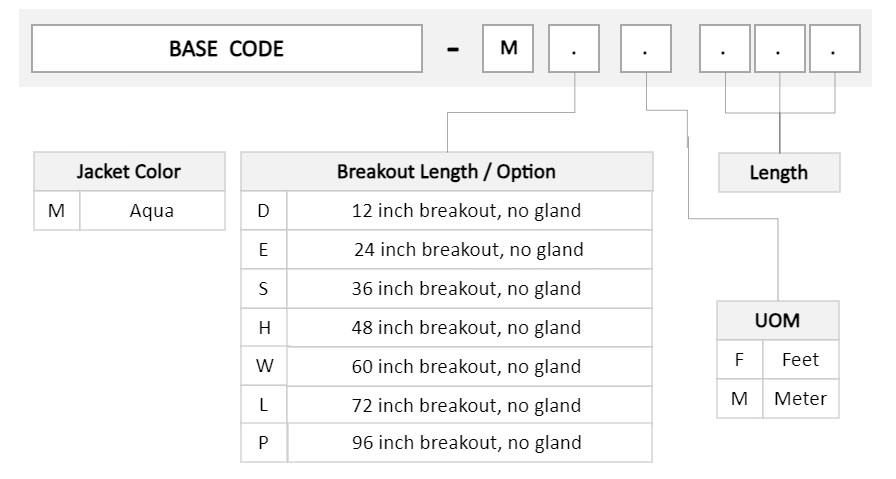Click the UOM header
The image size is (896, 479).
778,321
